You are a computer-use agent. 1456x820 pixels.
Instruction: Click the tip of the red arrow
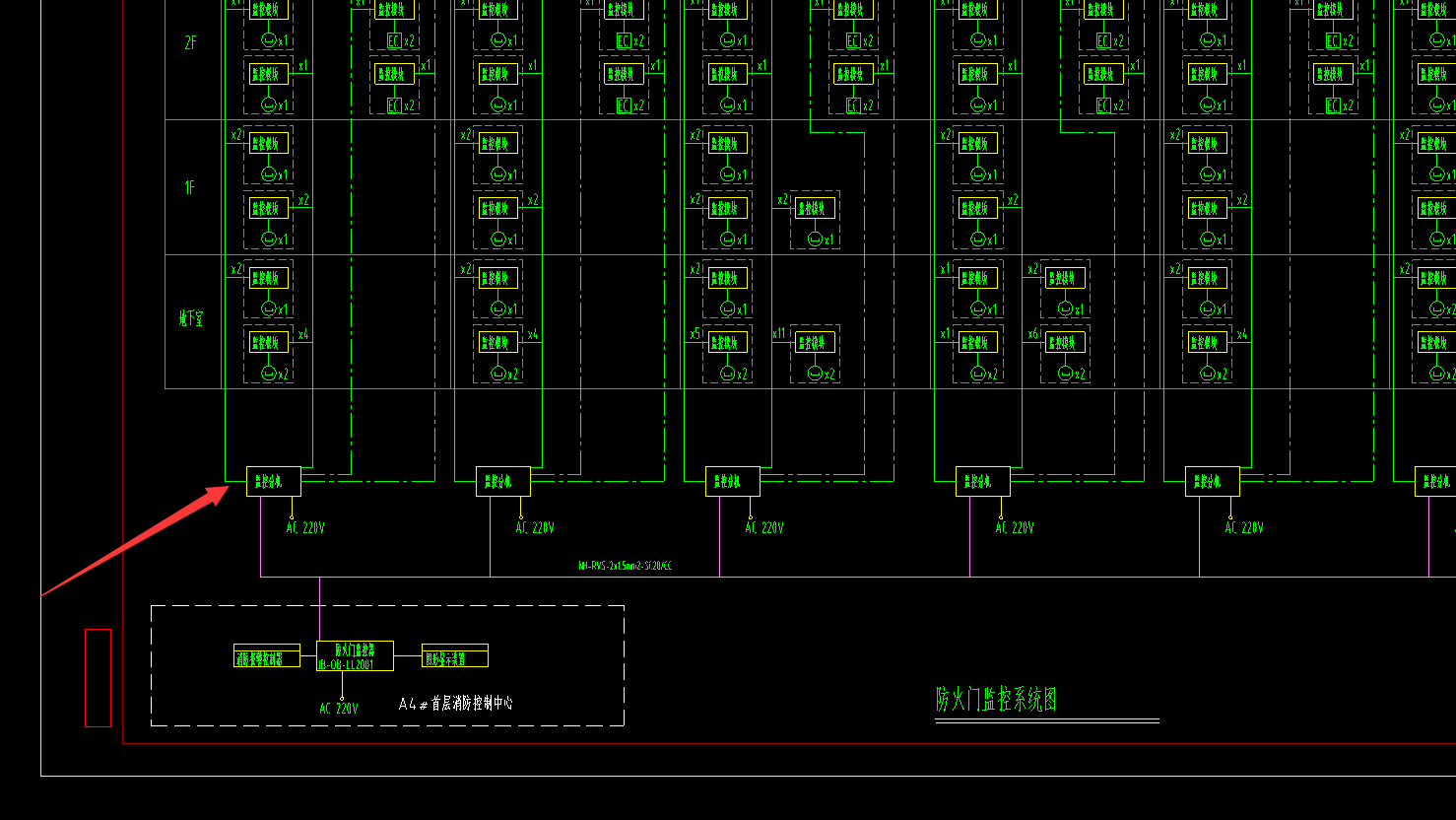point(228,487)
